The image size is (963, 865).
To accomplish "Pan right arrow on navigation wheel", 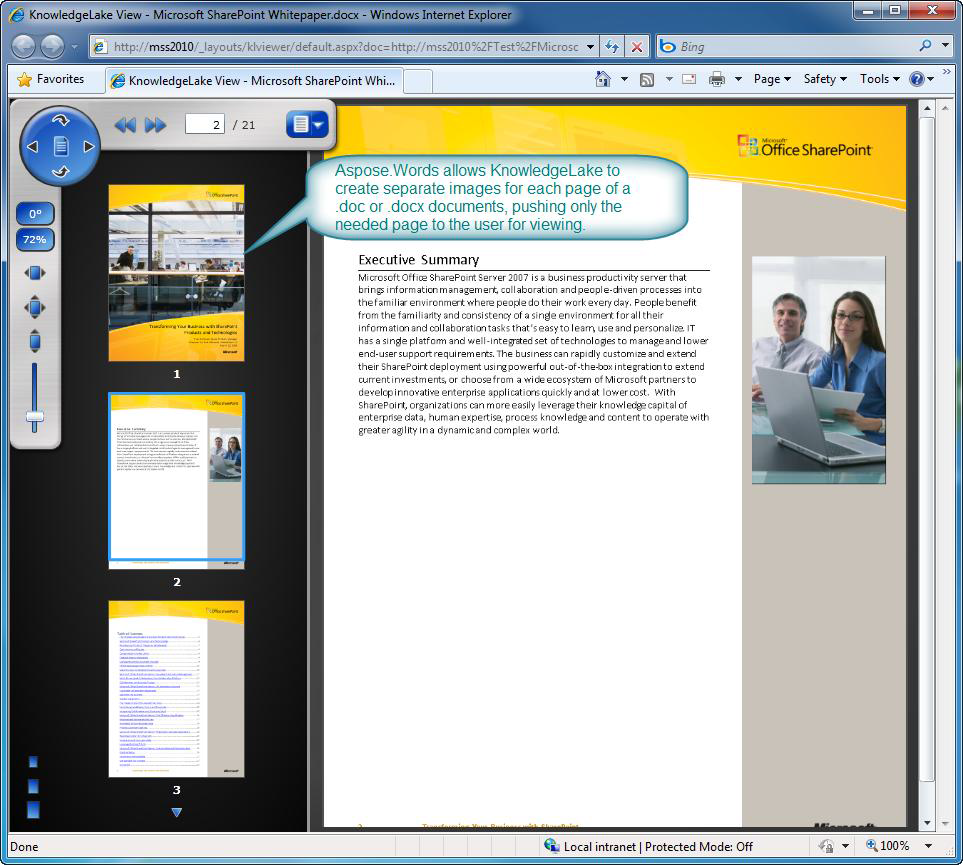I will tap(89, 146).
